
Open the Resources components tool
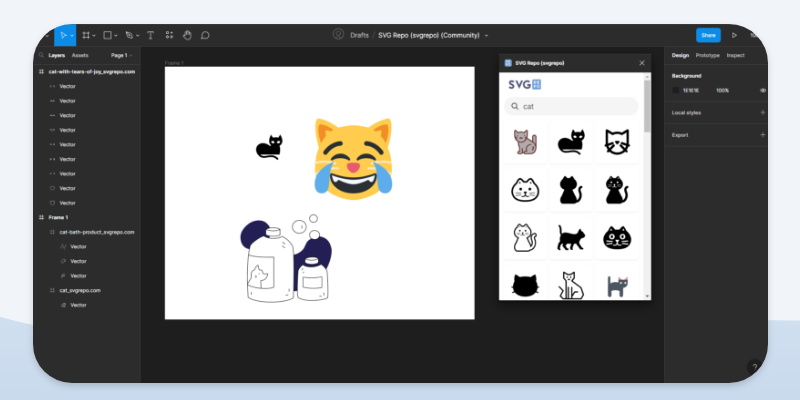169,35
